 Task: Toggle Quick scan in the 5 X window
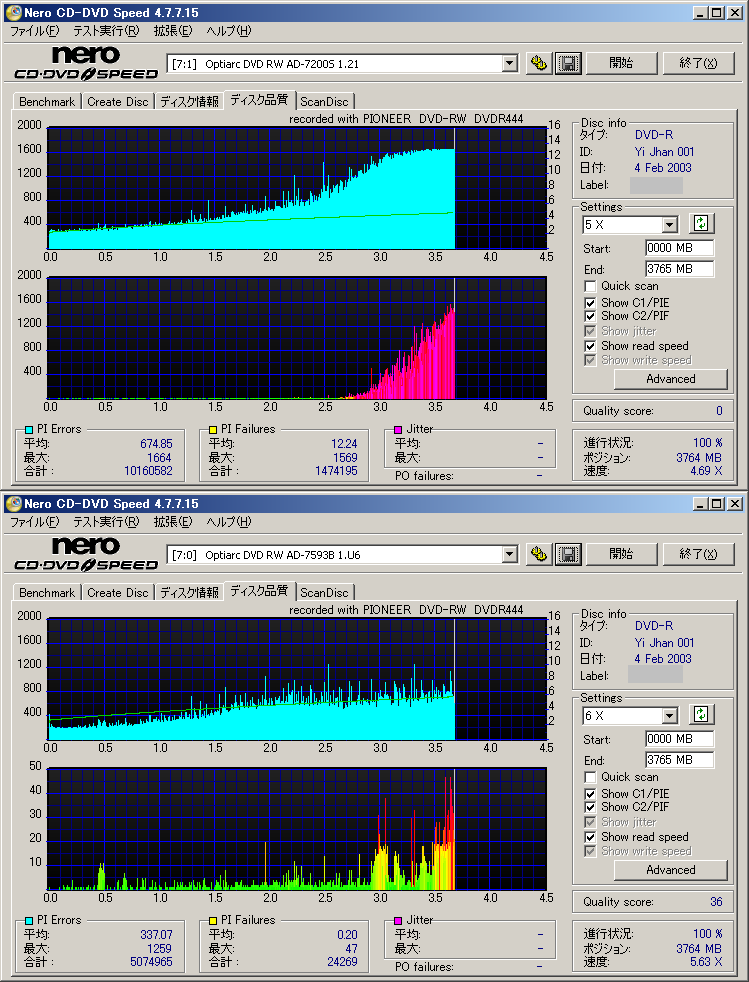(590, 286)
